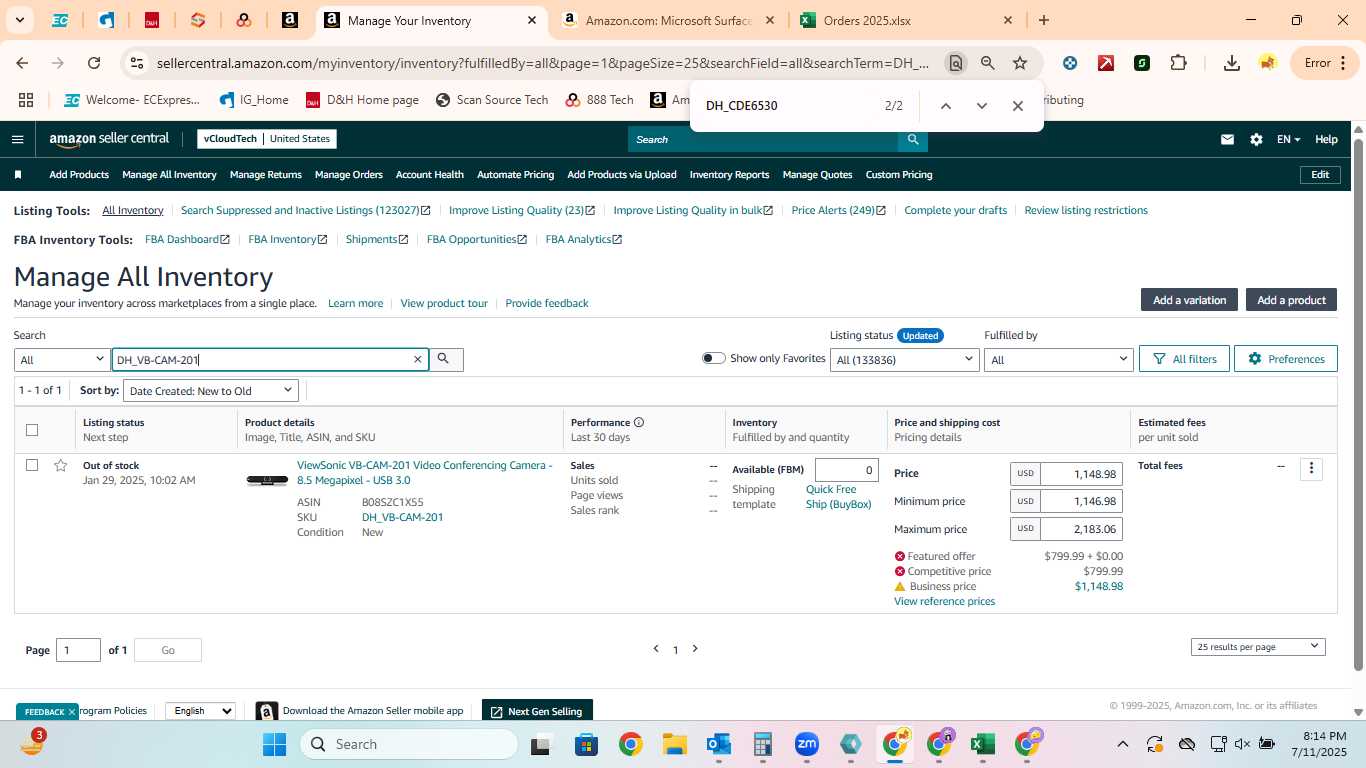Click the Add a variation button
This screenshot has width=1366, height=768.
pyautogui.click(x=1189, y=300)
